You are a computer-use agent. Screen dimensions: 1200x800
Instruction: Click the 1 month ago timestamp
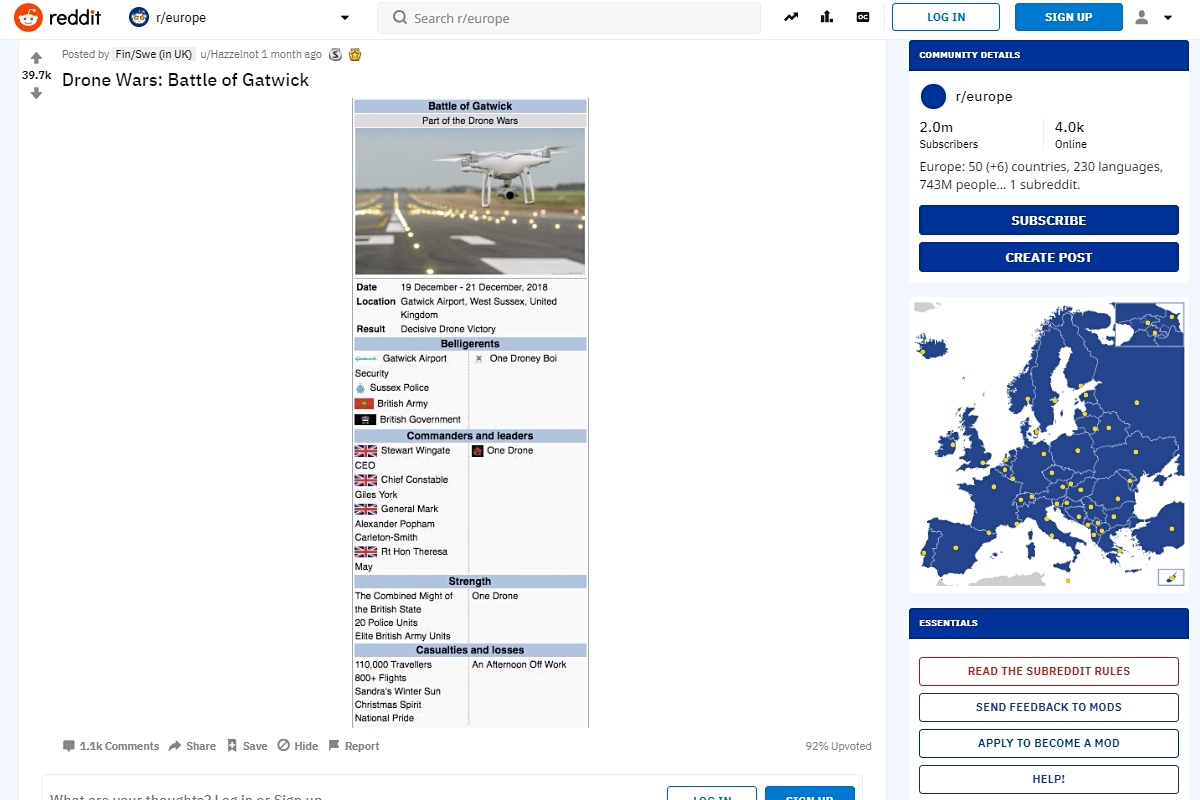(x=292, y=55)
